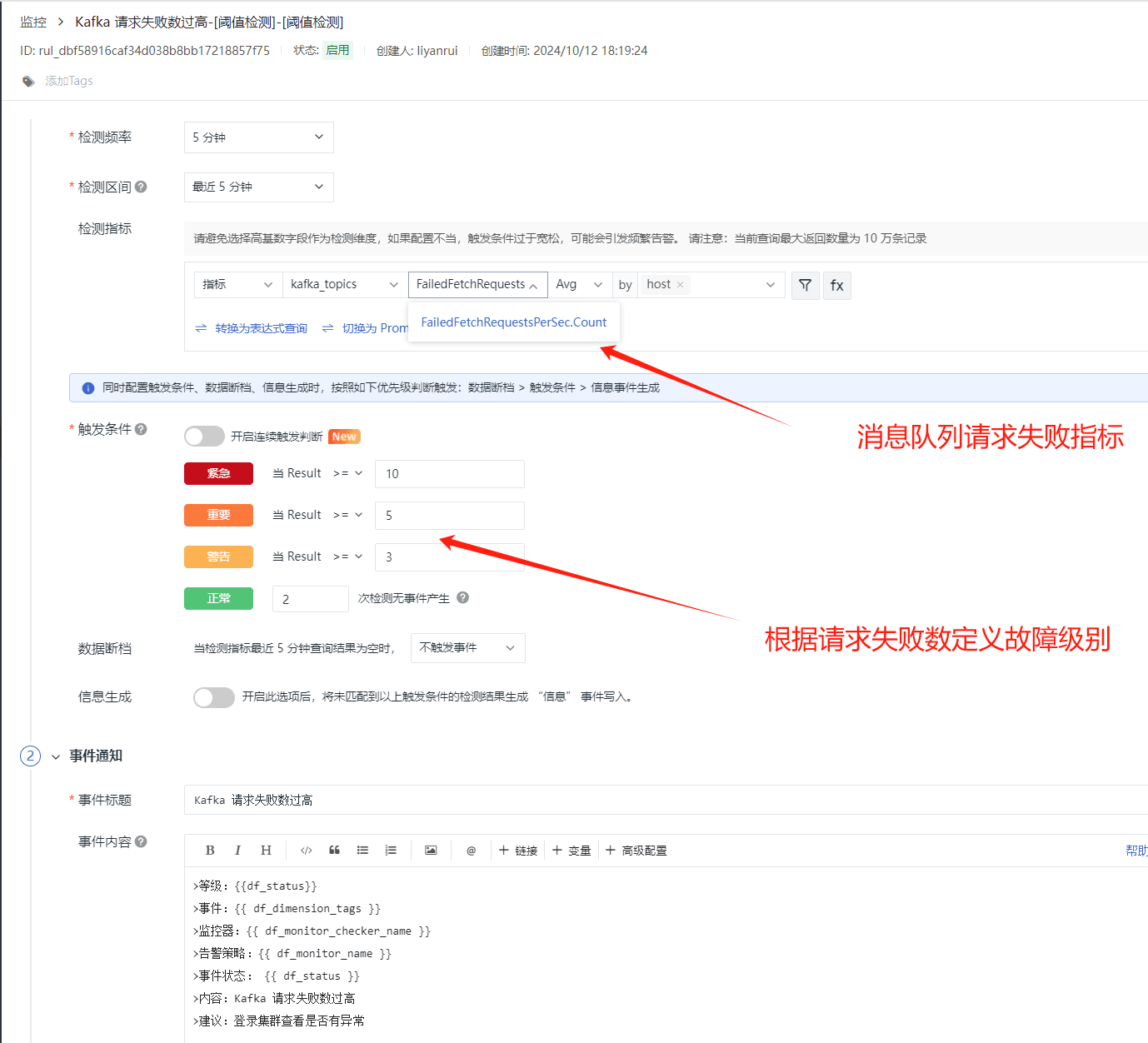Click the 正常 count field showing 2
The image size is (1148, 1043).
[x=311, y=599]
